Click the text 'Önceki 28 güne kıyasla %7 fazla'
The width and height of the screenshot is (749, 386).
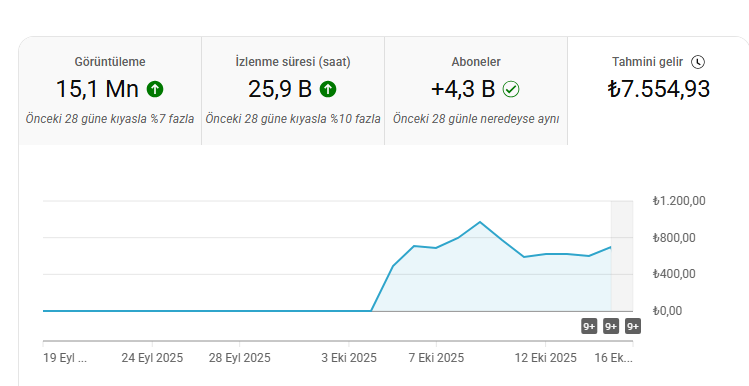(110, 119)
